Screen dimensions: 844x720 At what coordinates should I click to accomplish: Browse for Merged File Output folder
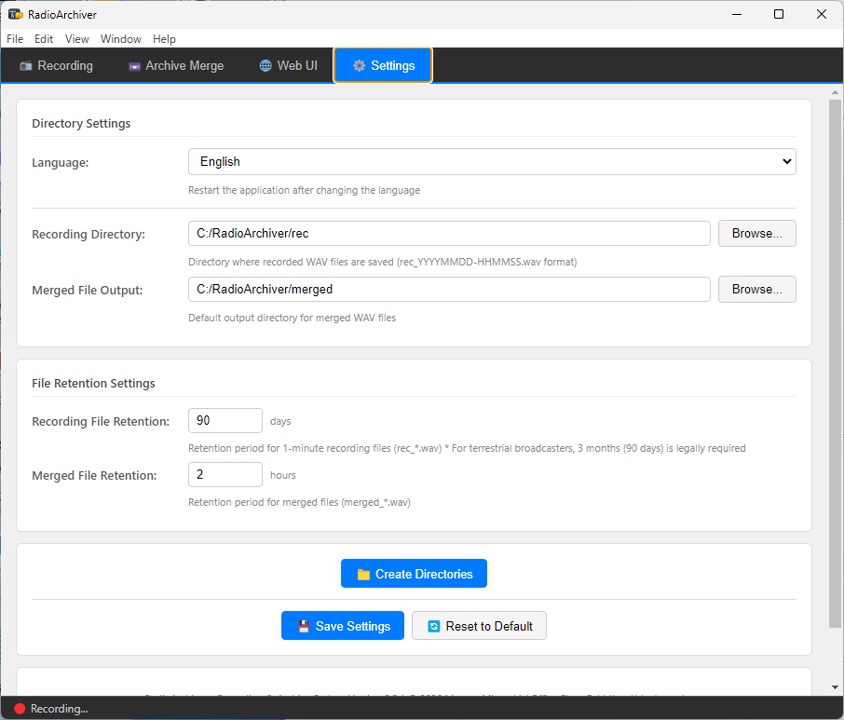(x=757, y=290)
